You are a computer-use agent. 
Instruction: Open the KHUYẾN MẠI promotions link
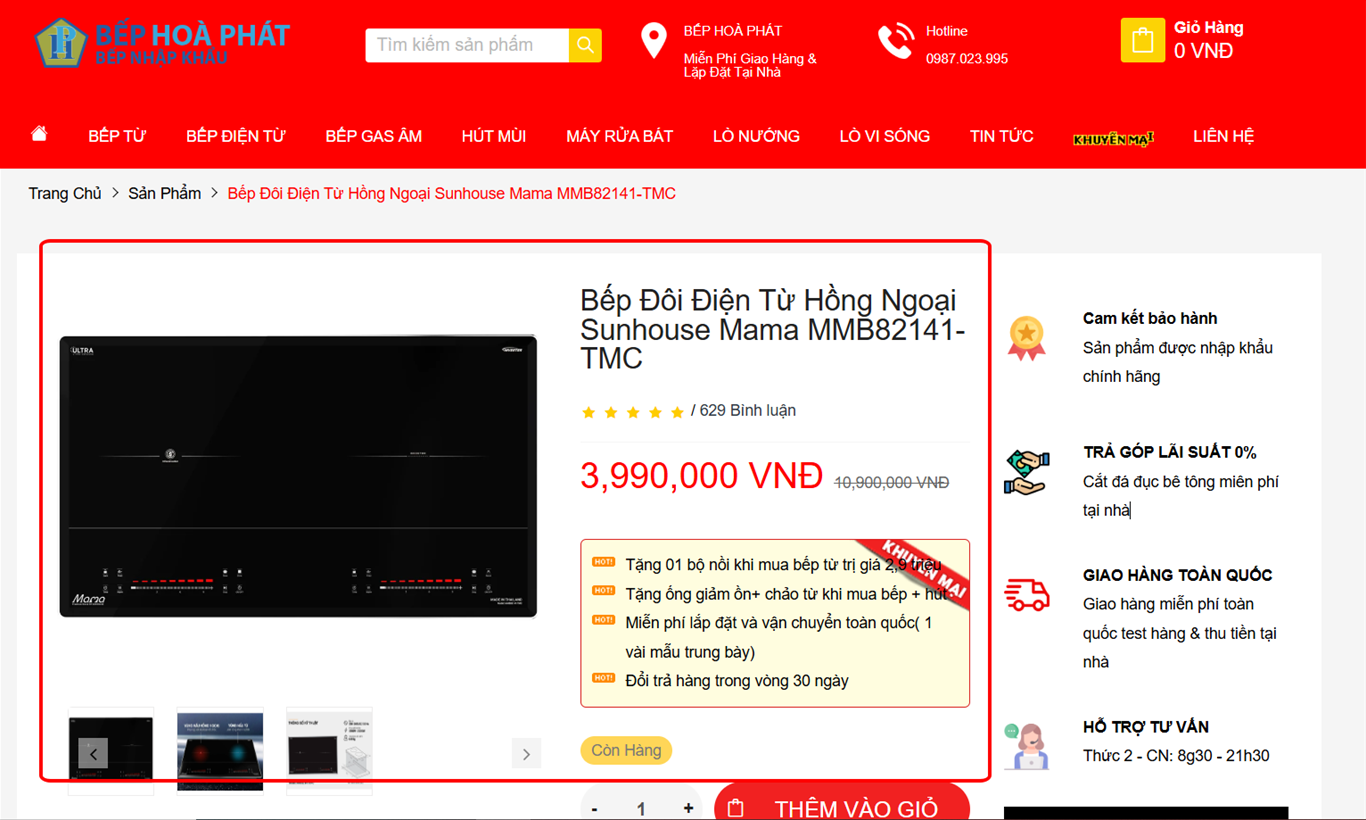coord(1113,138)
